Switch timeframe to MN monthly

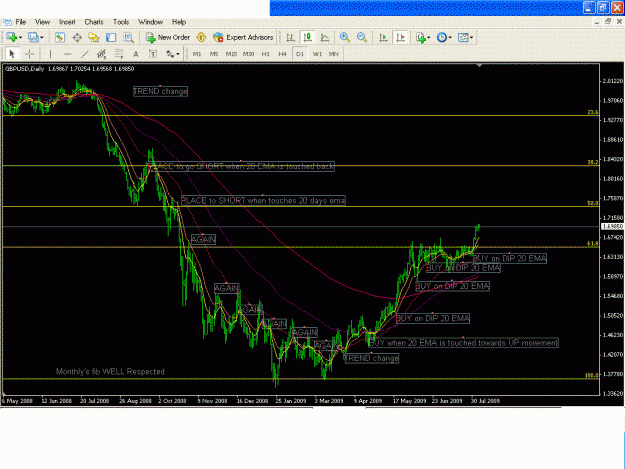point(334,54)
